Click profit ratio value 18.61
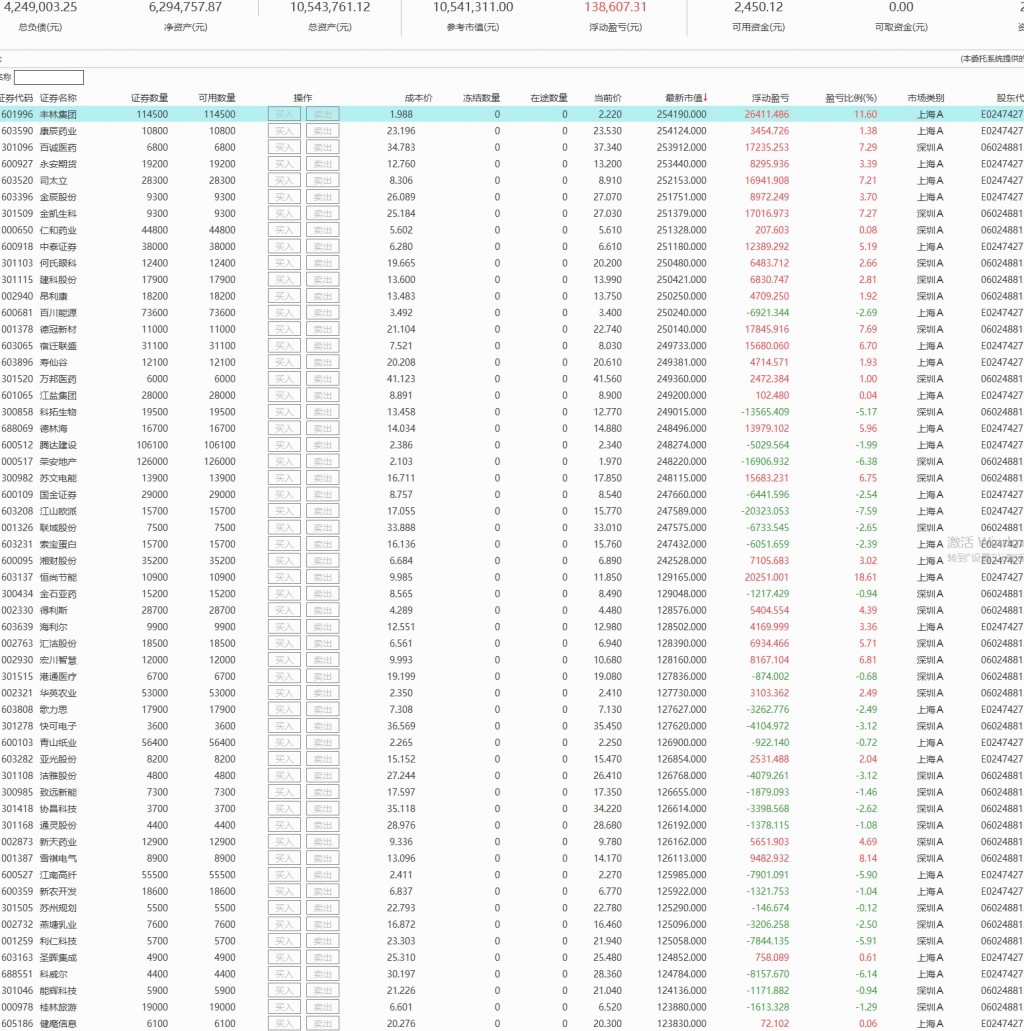Screen dimensions: 1024x1031 tap(866, 577)
